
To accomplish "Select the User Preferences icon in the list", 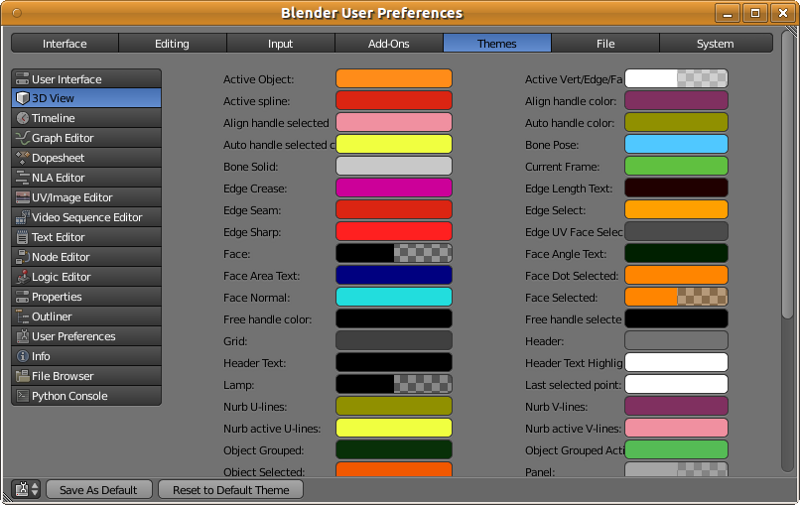I will (22, 337).
